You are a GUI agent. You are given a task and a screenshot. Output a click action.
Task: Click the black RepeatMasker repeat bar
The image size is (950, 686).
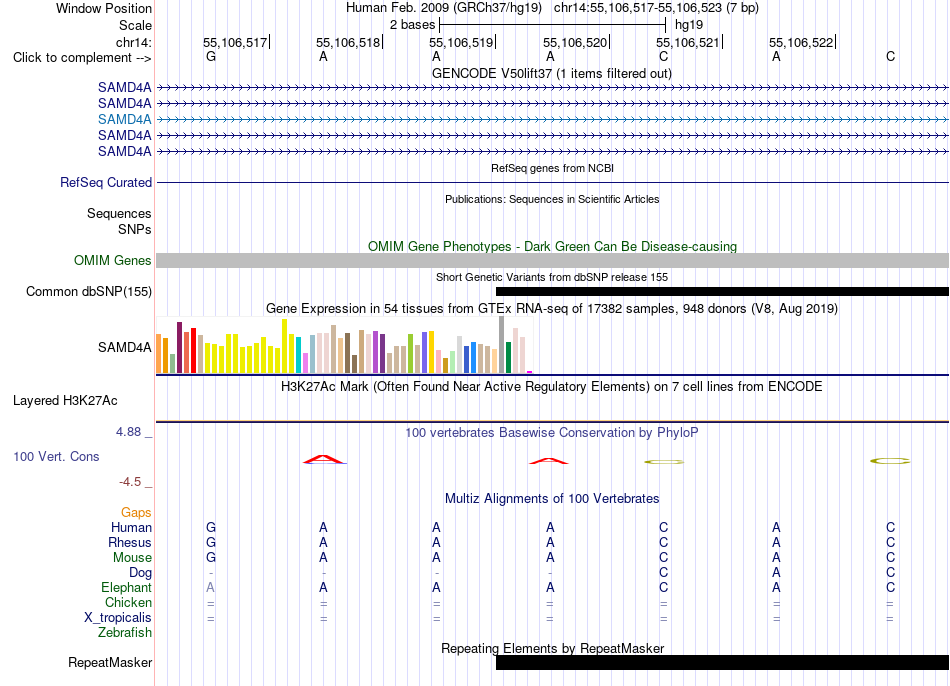click(722, 662)
